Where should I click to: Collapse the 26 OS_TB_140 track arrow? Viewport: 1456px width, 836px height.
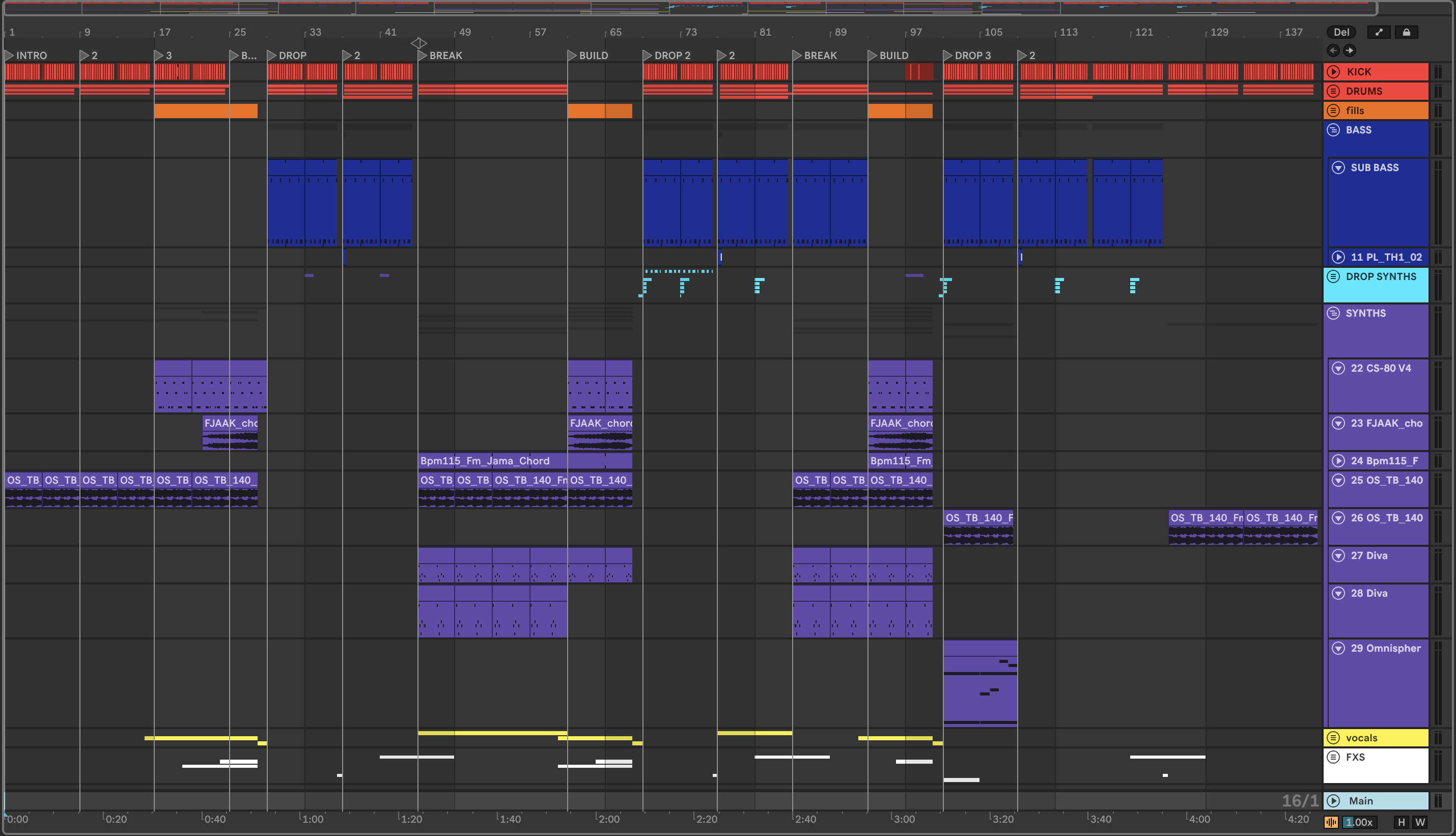point(1338,518)
